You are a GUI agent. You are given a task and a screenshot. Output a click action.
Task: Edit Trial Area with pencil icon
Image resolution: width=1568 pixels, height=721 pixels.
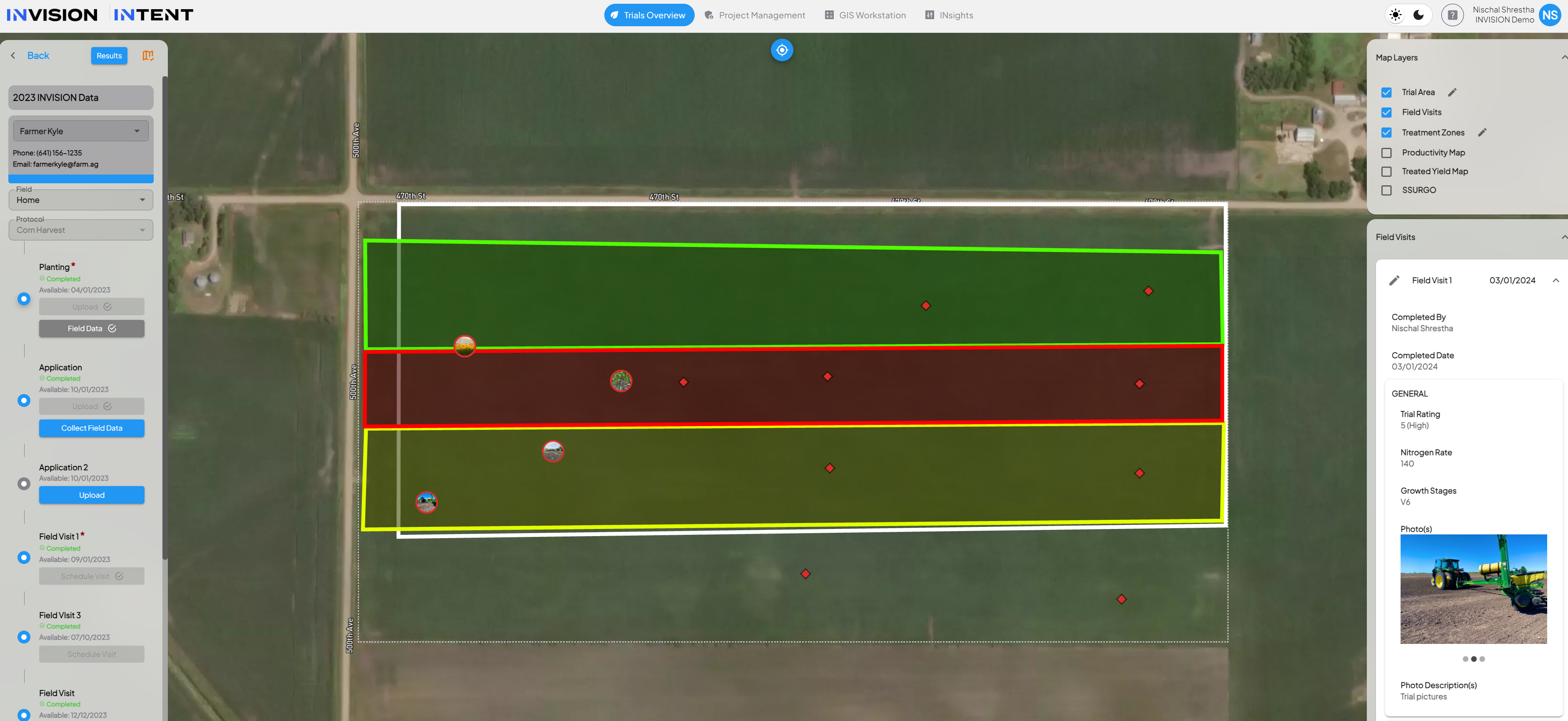pyautogui.click(x=1452, y=92)
